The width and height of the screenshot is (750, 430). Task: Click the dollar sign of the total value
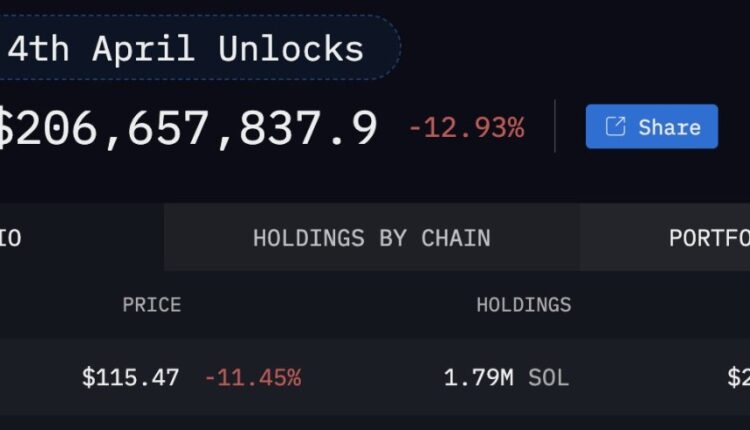tap(6, 129)
